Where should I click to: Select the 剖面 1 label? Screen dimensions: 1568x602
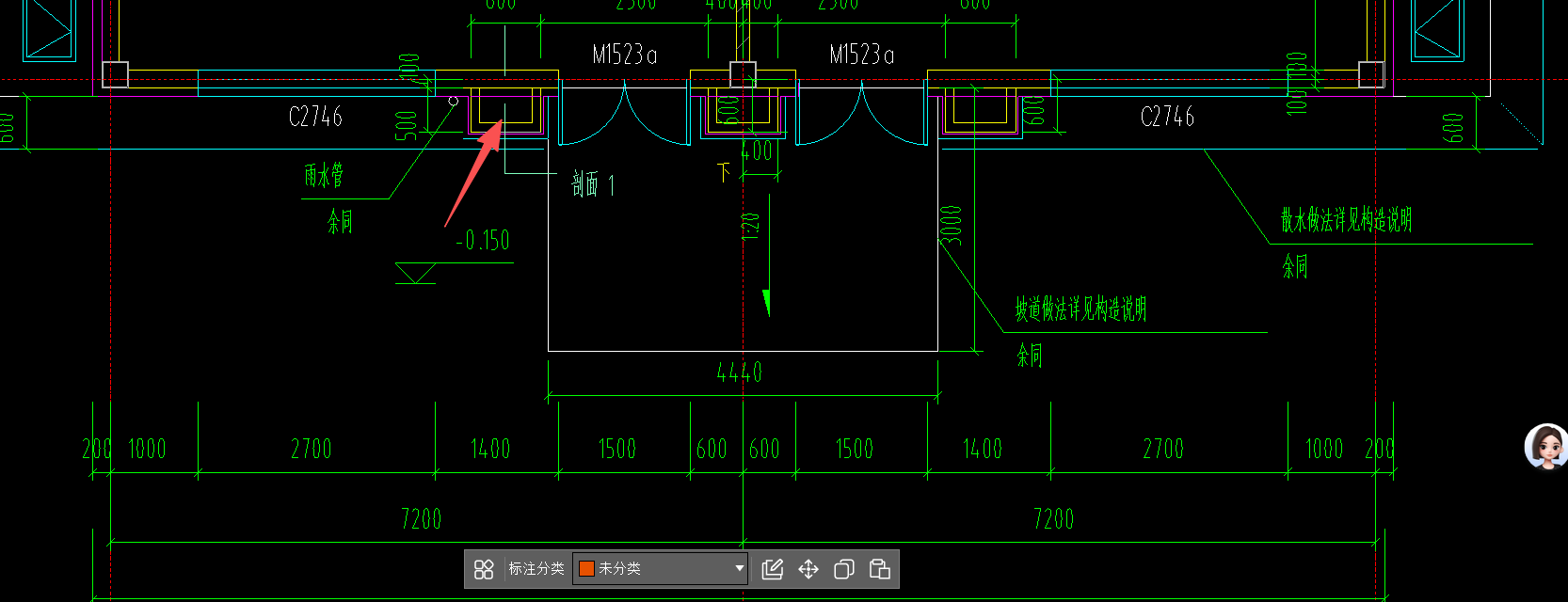(594, 184)
